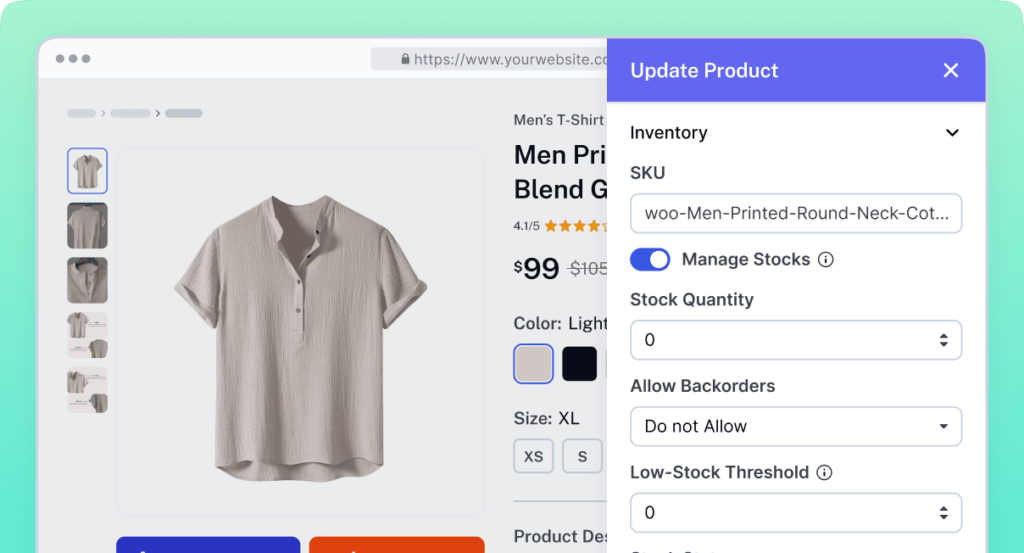Viewport: 1024px width, 553px height.
Task: Choose size S
Action: coord(582,456)
